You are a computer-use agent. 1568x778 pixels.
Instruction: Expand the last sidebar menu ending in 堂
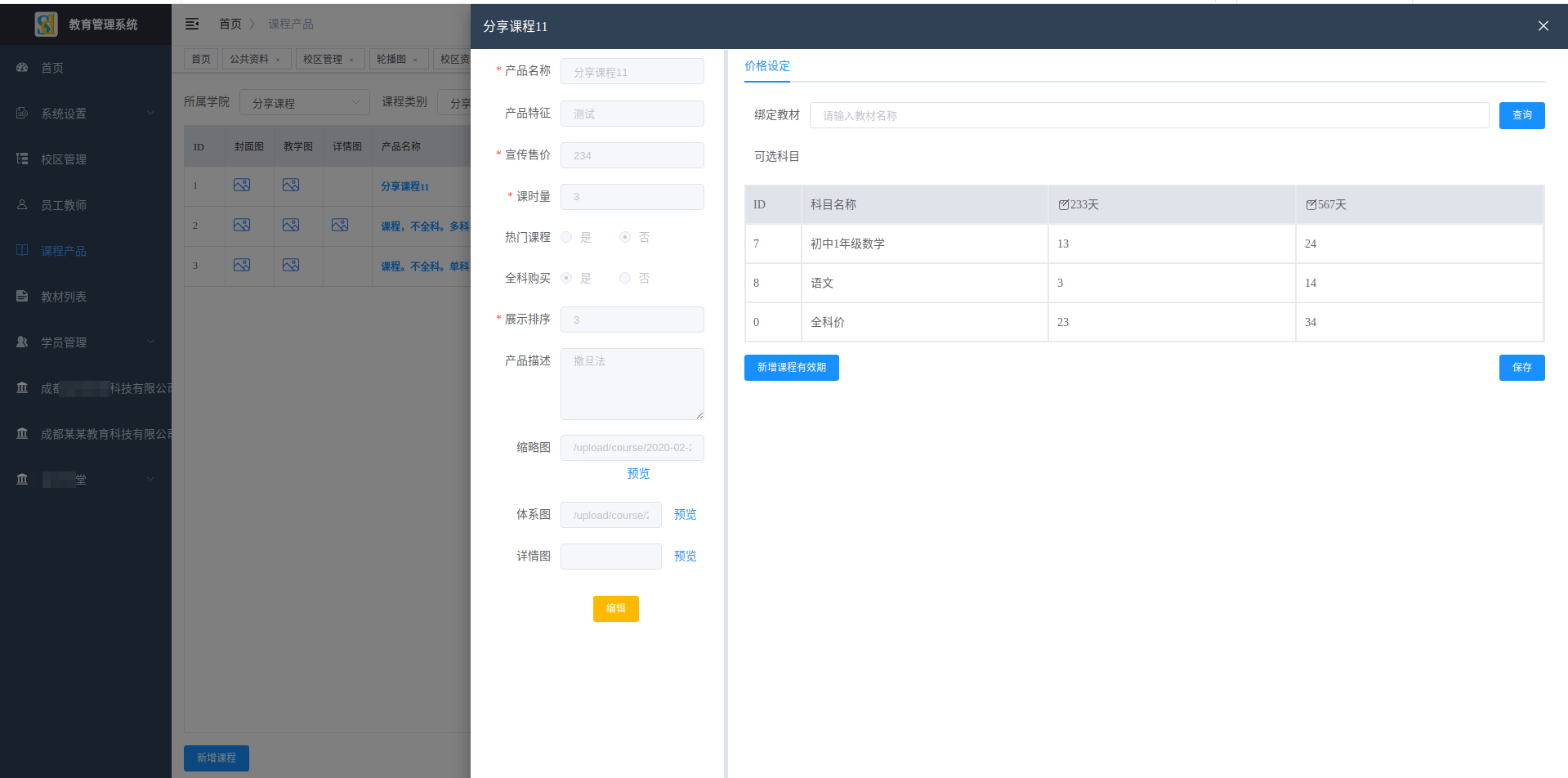[x=150, y=479]
